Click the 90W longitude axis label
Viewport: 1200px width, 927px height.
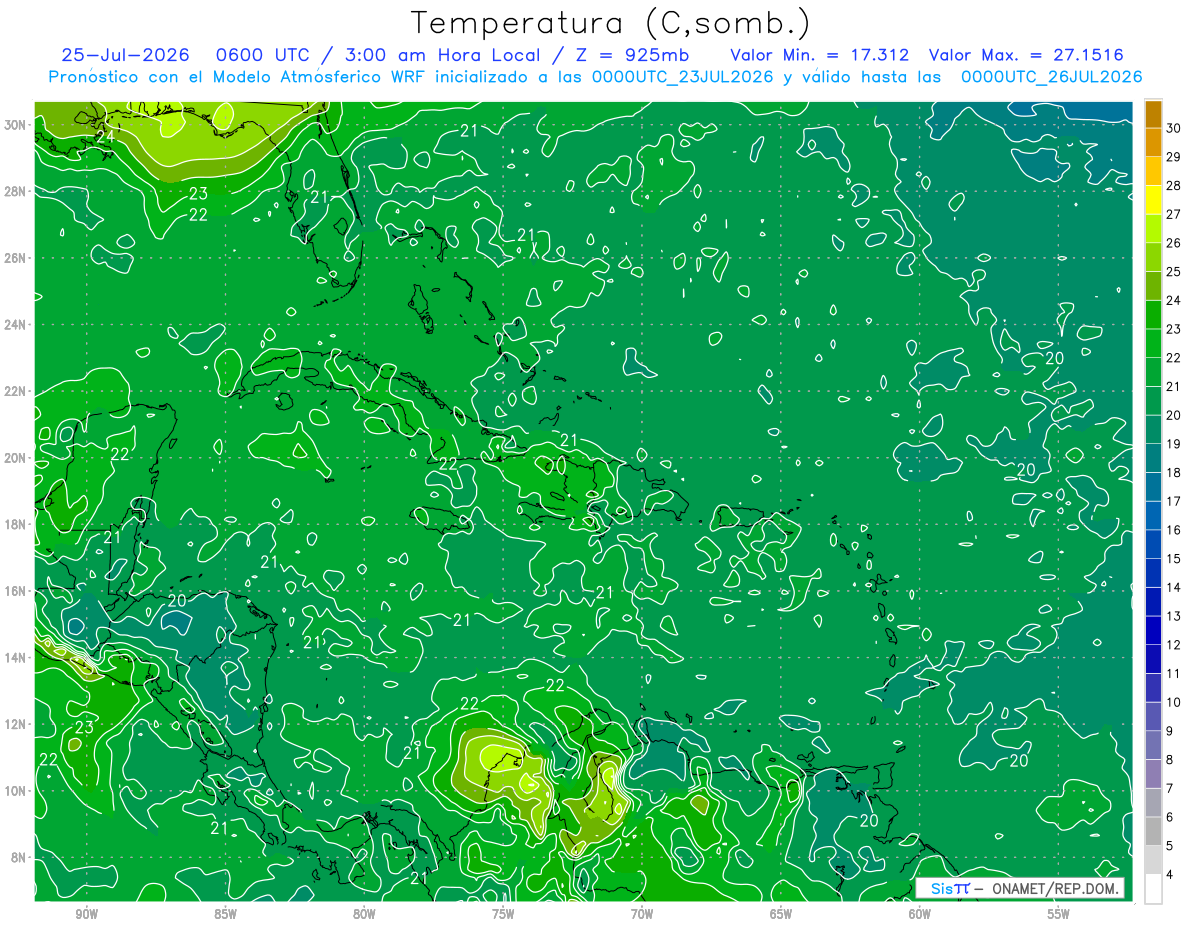[86, 914]
